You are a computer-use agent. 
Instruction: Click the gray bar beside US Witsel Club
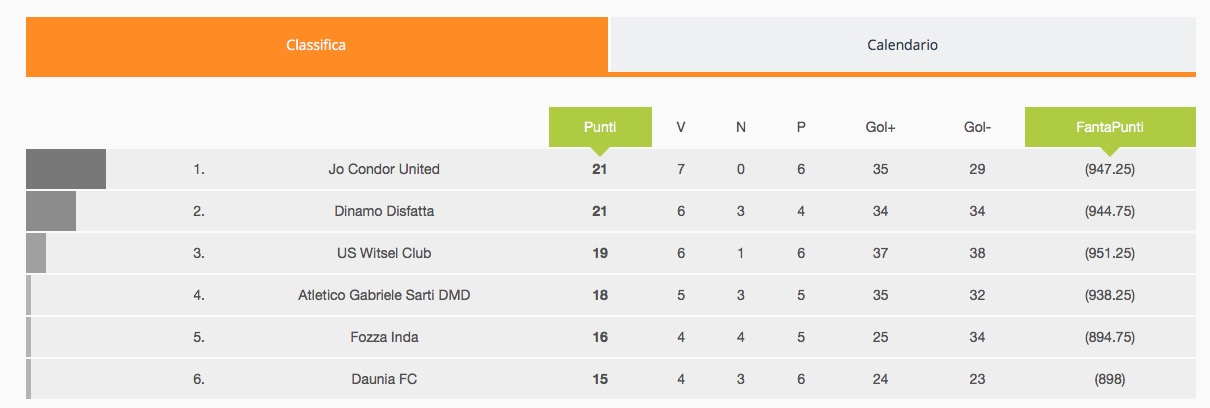[x=36, y=253]
